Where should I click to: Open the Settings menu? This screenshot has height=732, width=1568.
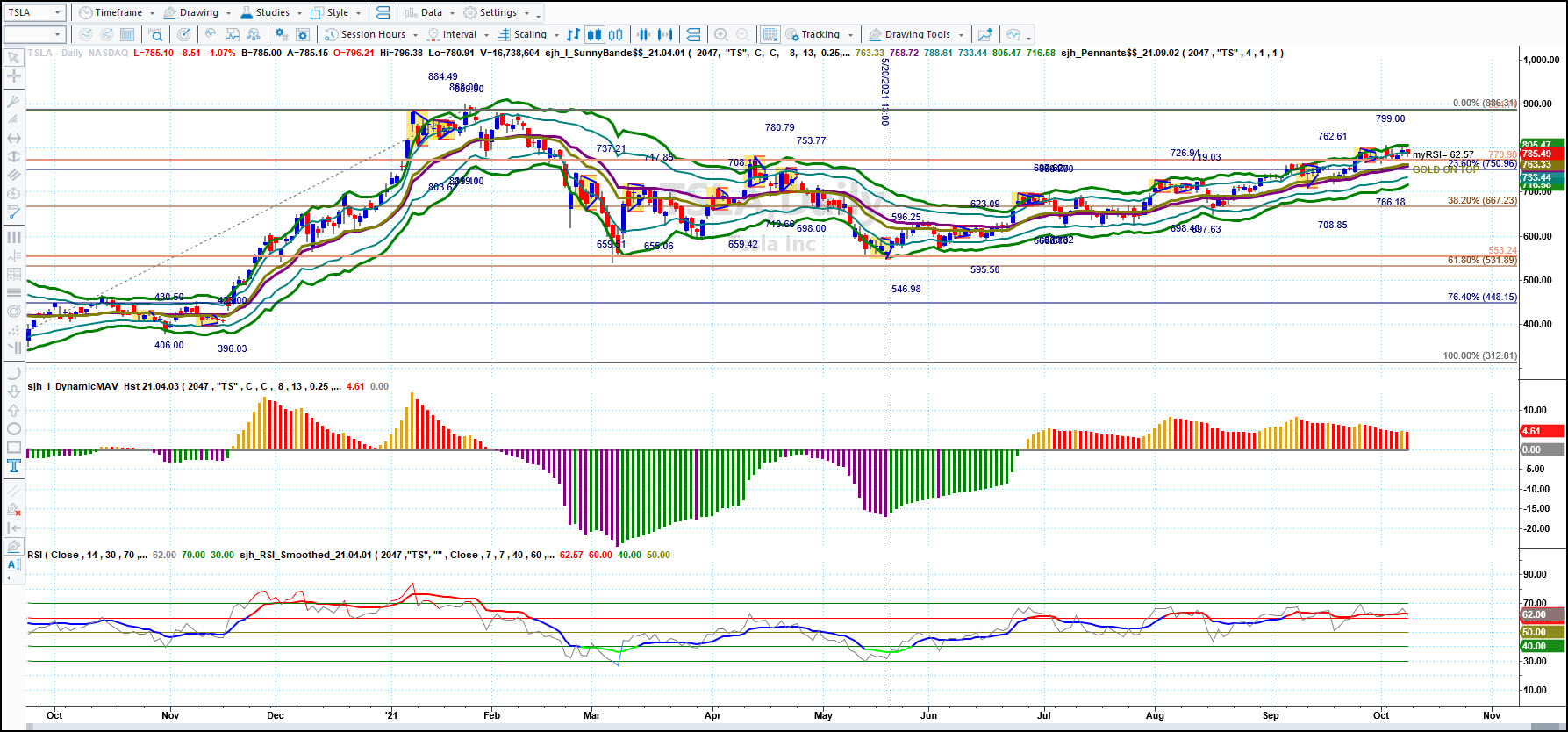pyautogui.click(x=490, y=12)
